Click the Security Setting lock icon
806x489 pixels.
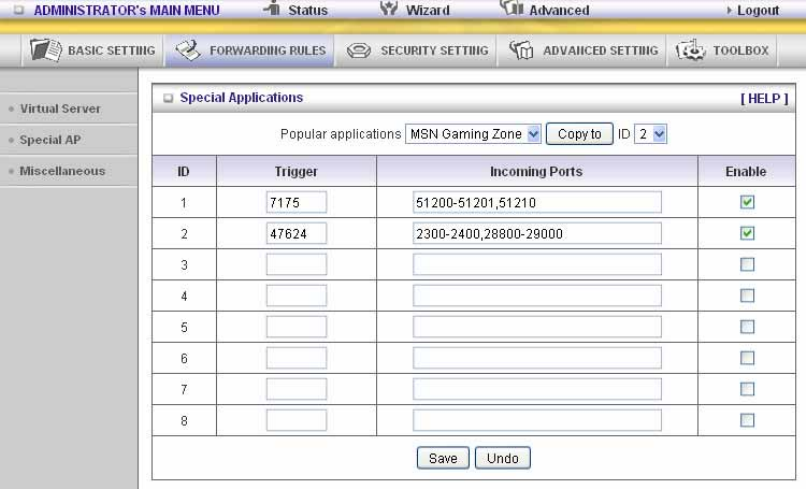click(x=359, y=50)
